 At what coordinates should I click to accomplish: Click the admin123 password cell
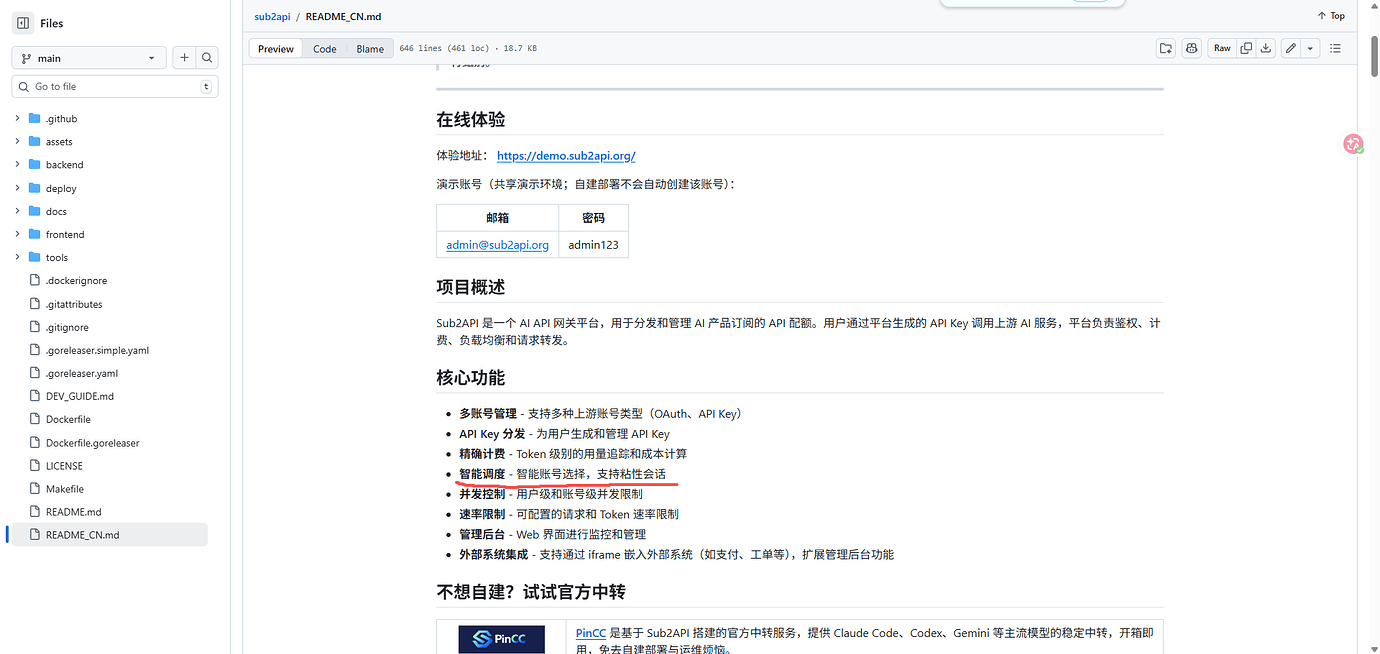(593, 244)
